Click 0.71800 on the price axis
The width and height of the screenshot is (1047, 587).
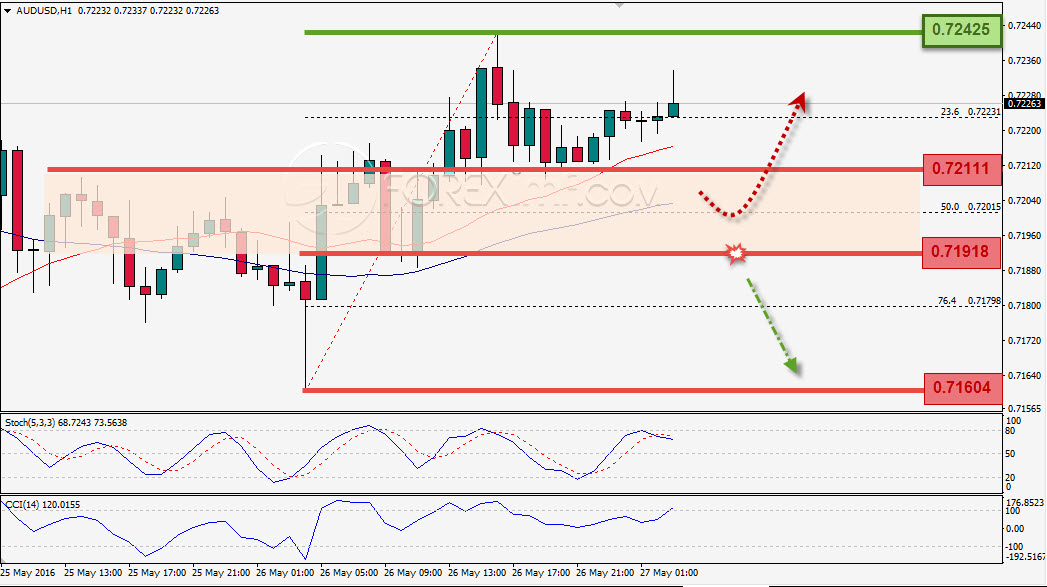[x=1024, y=306]
